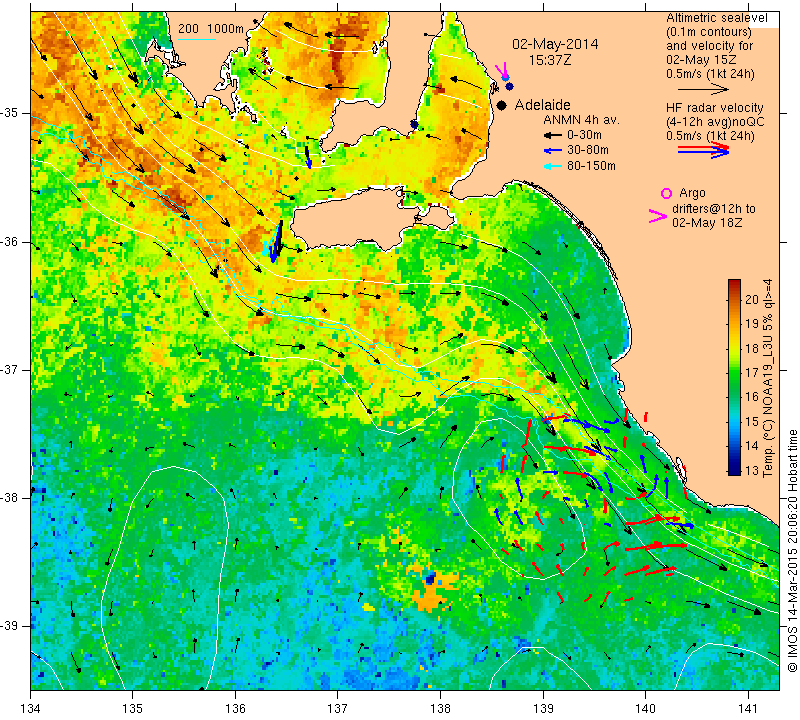Click the black Adelaide city marker dot
Image resolution: width=800 pixels, height=720 pixels.
[502, 105]
